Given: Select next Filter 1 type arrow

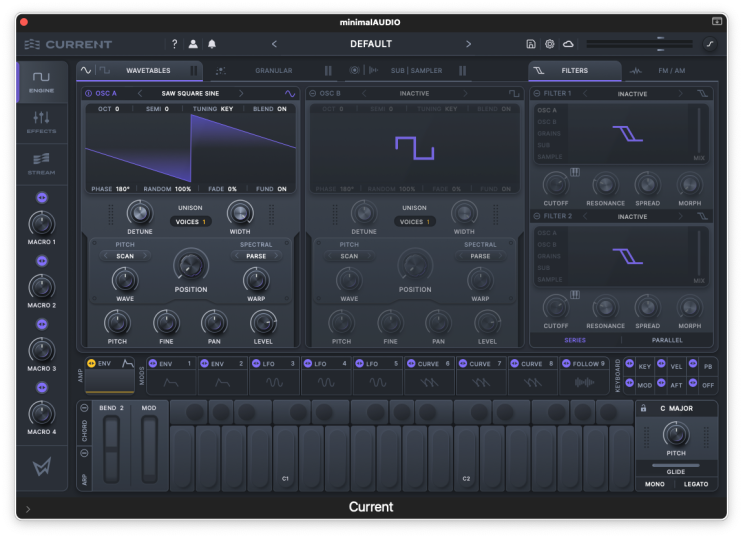Looking at the screenshot, I should coord(680,93).
